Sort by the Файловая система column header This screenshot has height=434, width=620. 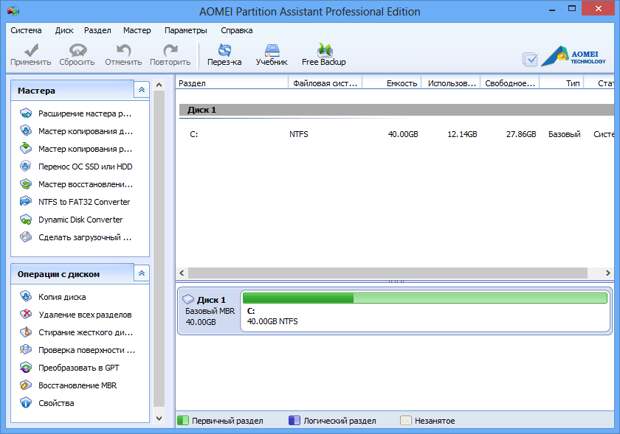pyautogui.click(x=325, y=83)
